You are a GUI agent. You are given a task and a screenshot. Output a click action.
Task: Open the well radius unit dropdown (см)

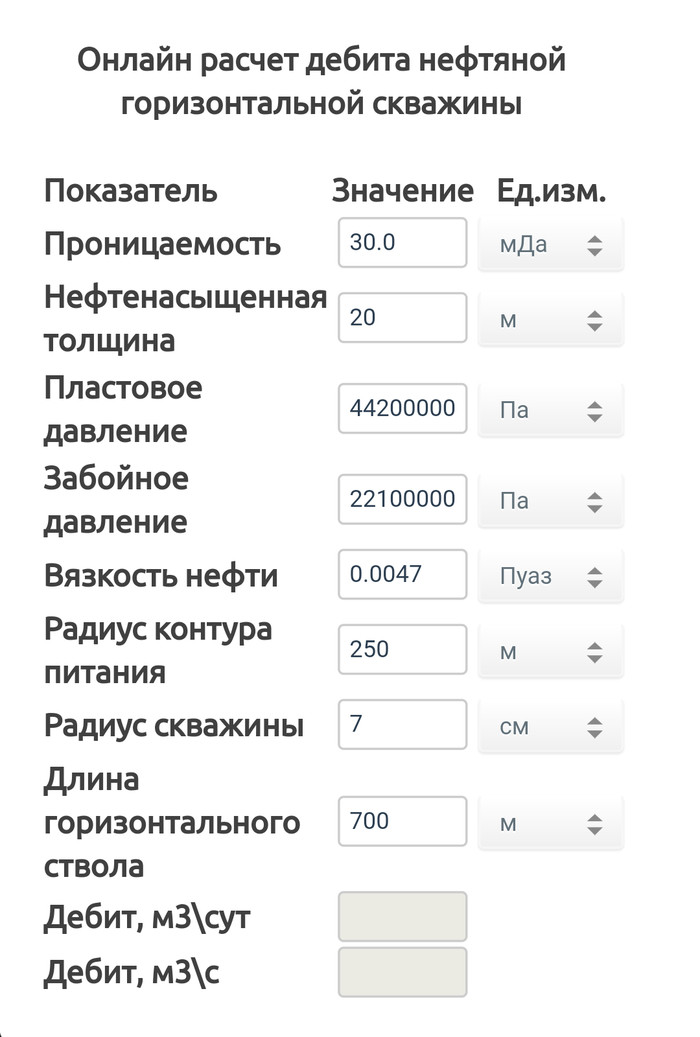[551, 726]
